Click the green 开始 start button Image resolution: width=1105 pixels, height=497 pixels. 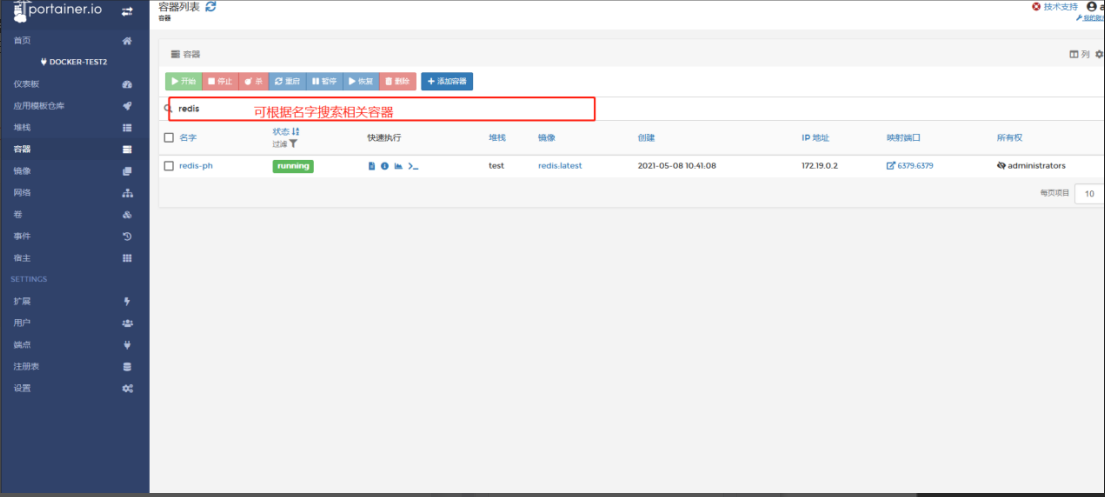pyautogui.click(x=183, y=81)
